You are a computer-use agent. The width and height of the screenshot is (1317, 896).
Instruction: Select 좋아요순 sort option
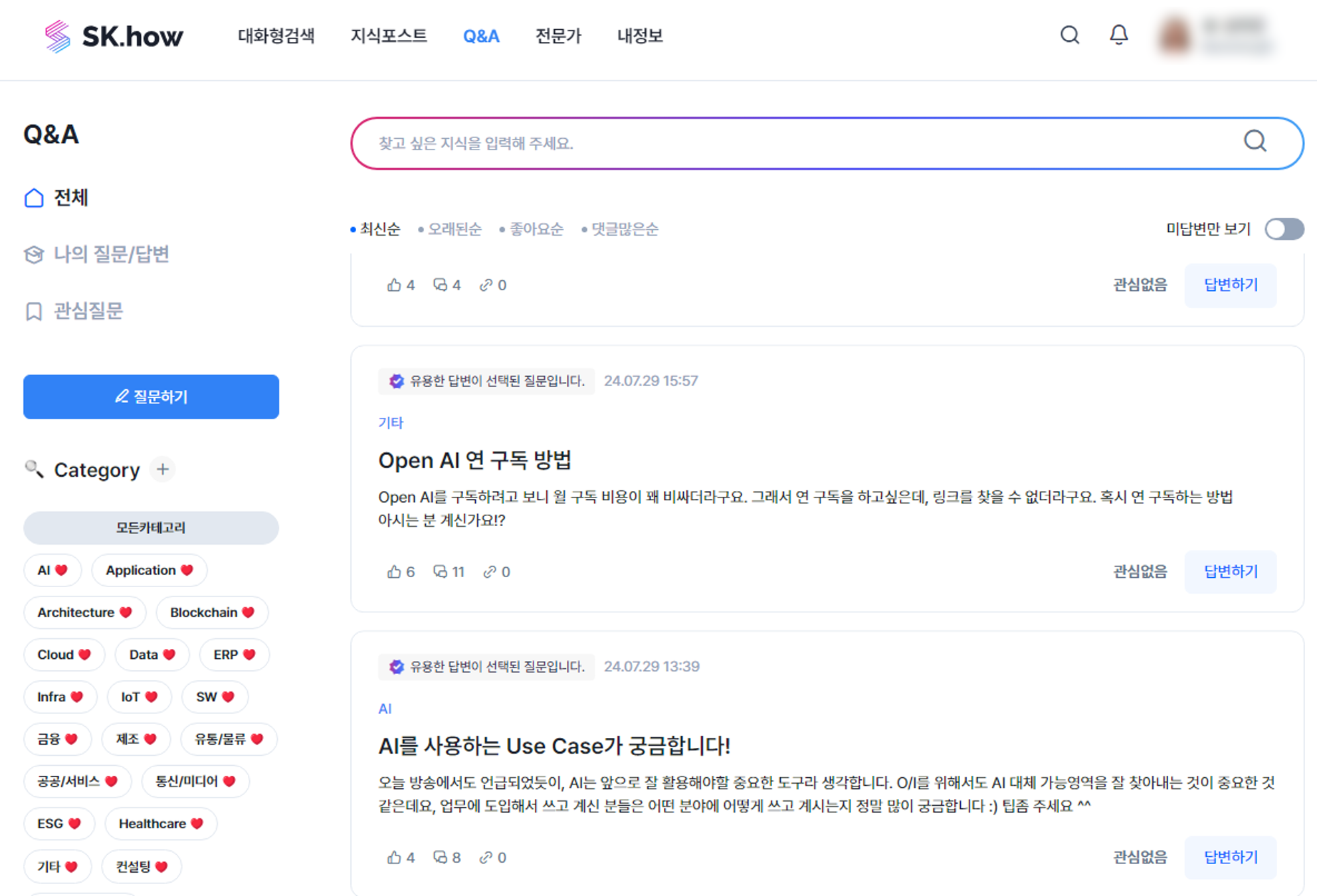[536, 229]
